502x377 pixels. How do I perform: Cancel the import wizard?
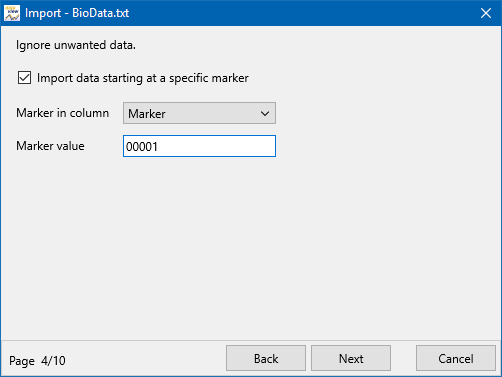click(x=456, y=358)
